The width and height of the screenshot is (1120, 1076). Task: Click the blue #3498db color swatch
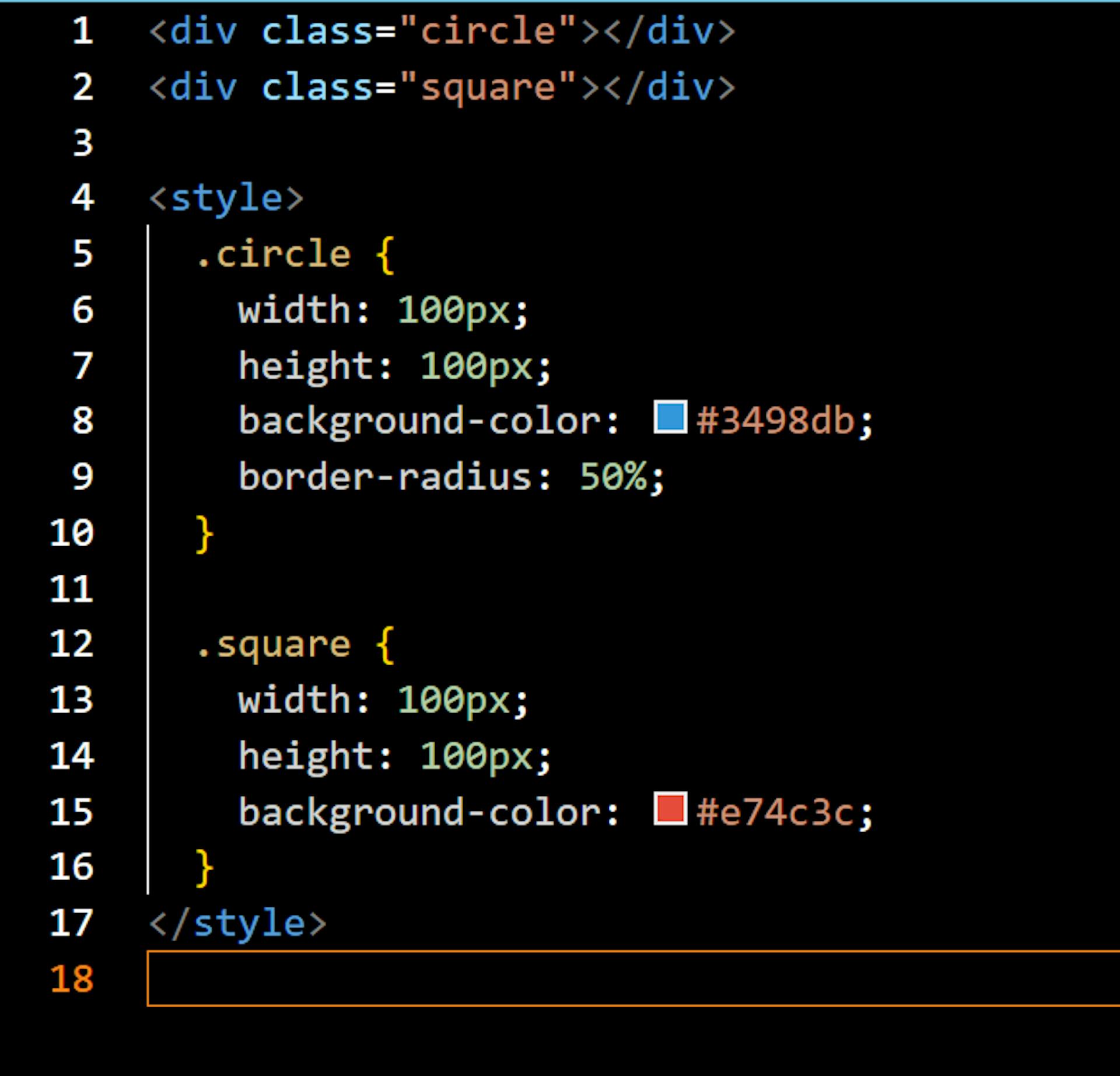coord(670,417)
